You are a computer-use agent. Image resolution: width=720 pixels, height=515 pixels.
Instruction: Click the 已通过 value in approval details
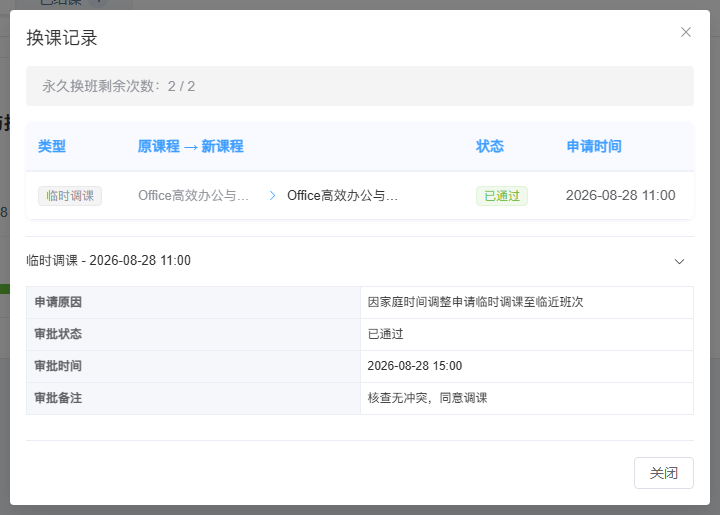(x=385, y=334)
